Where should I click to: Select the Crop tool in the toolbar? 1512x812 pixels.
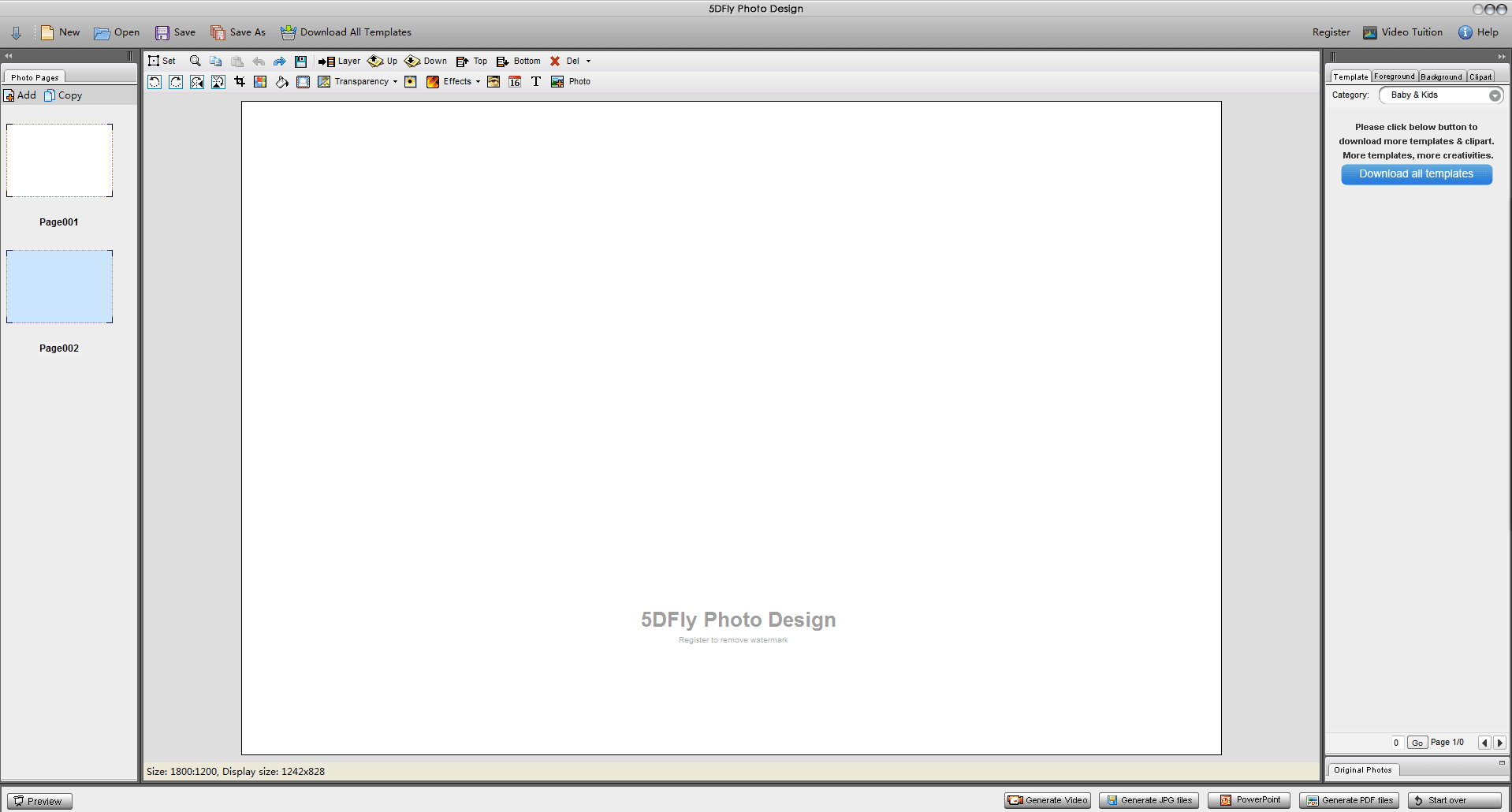tap(240, 81)
